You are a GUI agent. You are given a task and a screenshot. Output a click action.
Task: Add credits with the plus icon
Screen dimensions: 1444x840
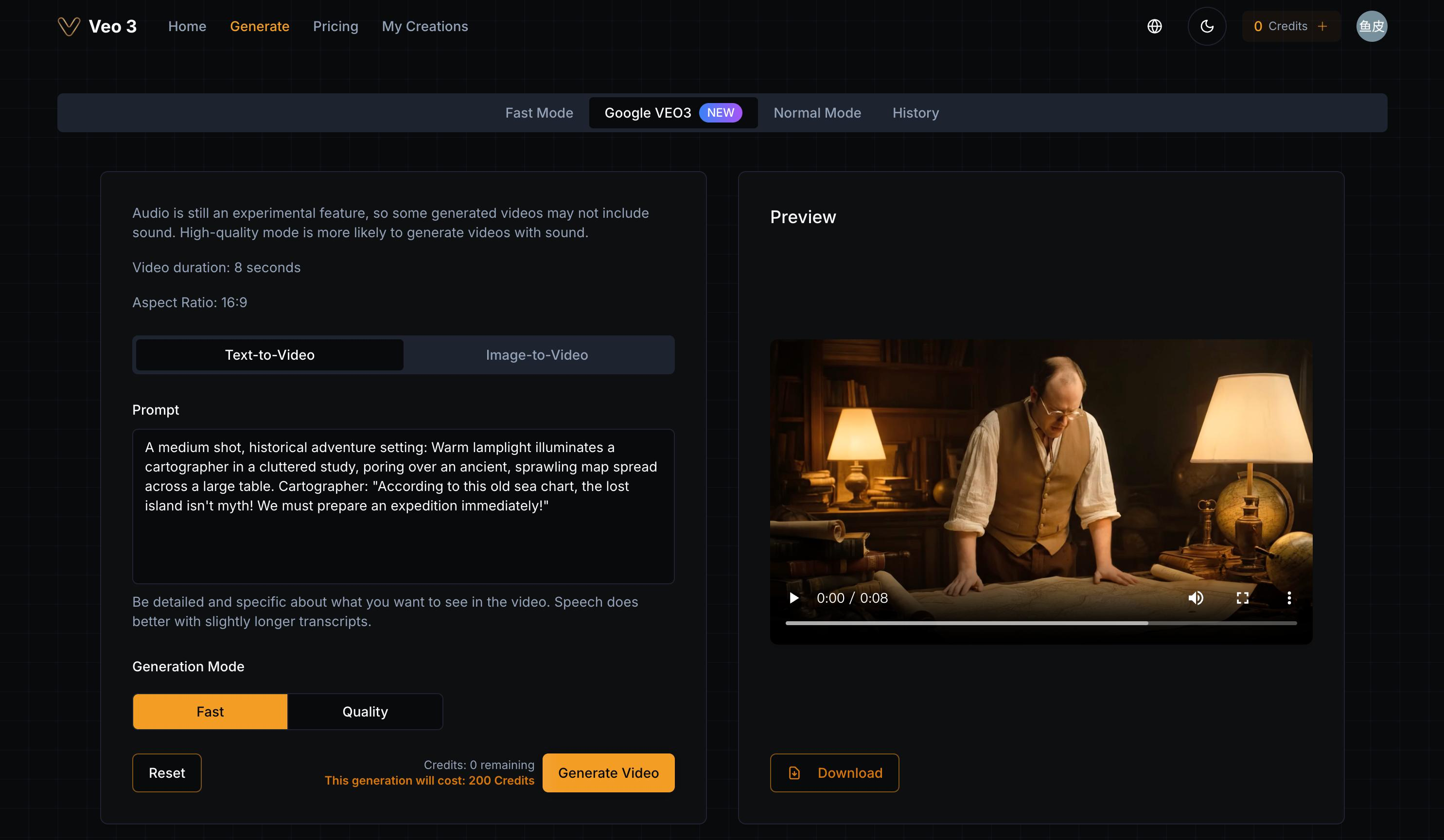(x=1322, y=26)
